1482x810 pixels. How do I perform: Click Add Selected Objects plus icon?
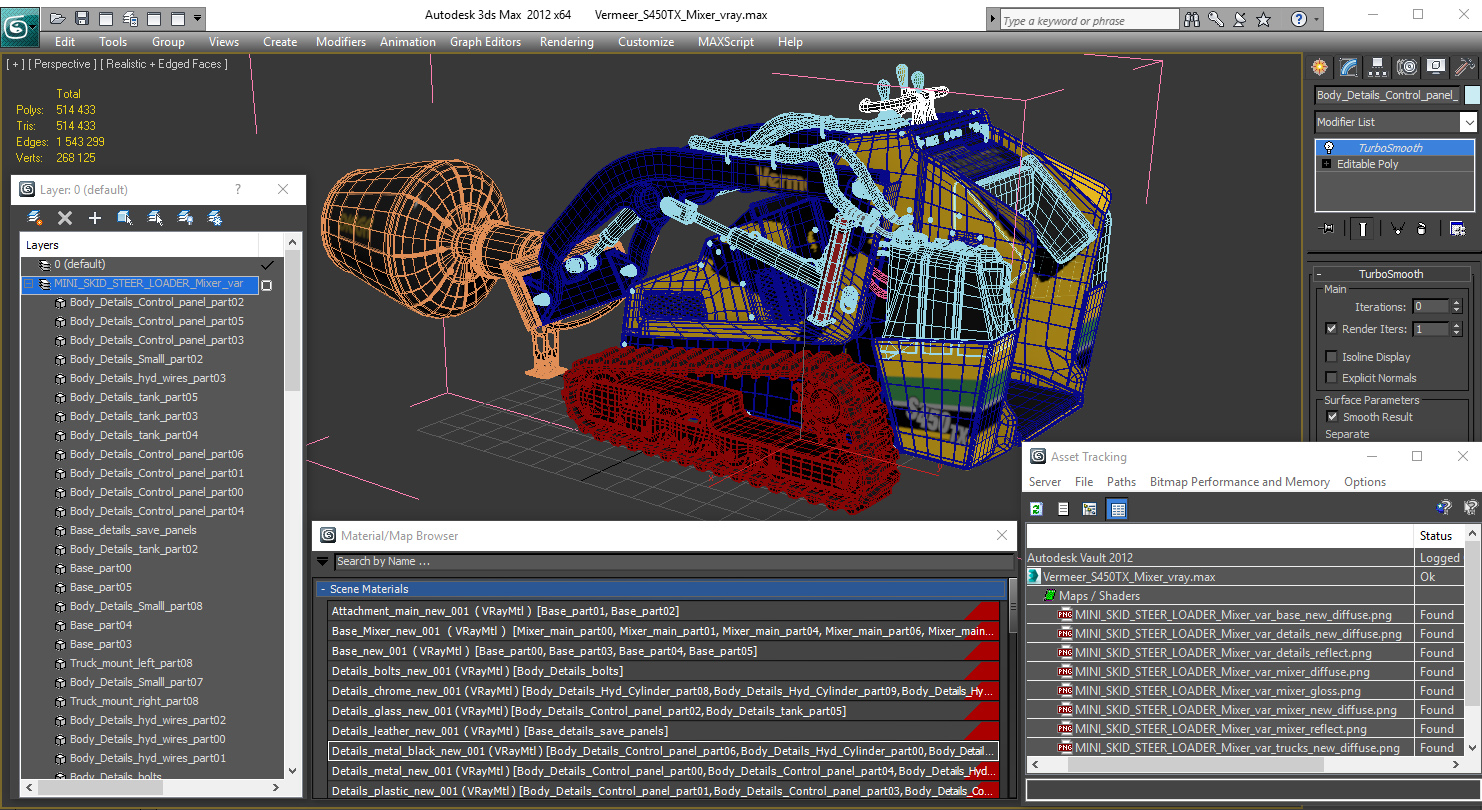pos(95,218)
